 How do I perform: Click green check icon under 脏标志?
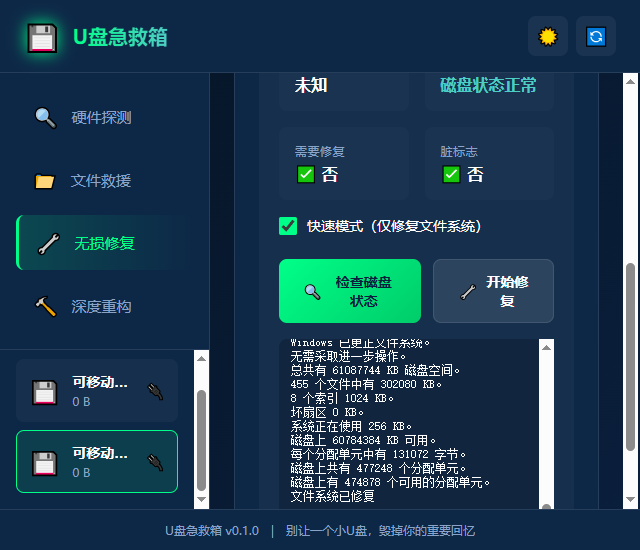point(451,174)
